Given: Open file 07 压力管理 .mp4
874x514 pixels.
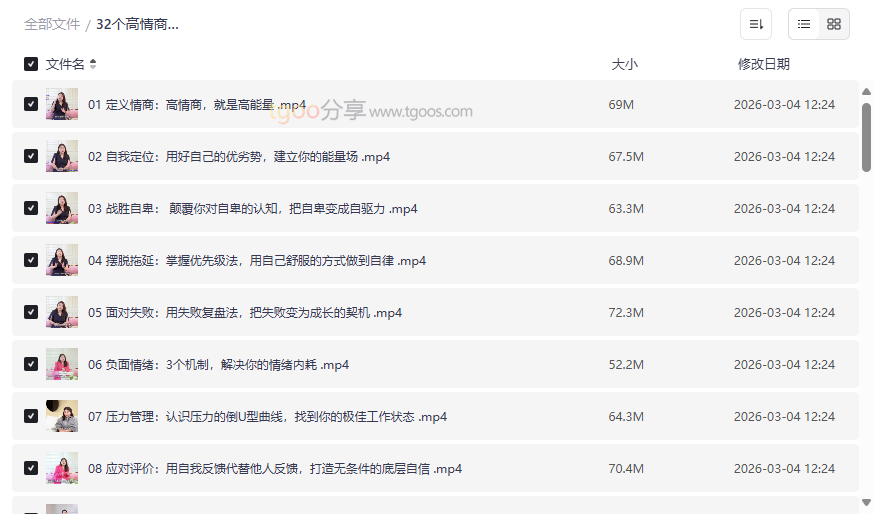Looking at the screenshot, I should [267, 416].
